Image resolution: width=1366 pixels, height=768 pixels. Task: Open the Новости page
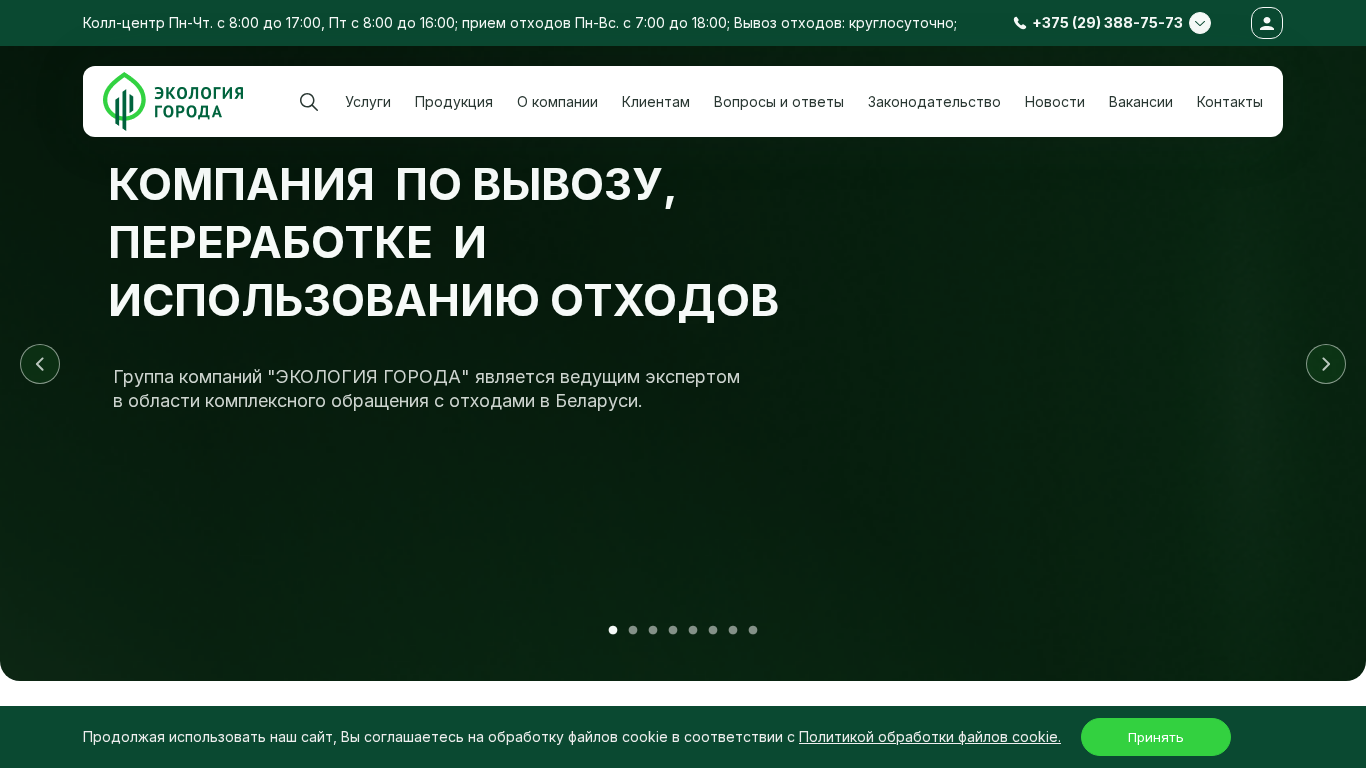coord(1055,102)
